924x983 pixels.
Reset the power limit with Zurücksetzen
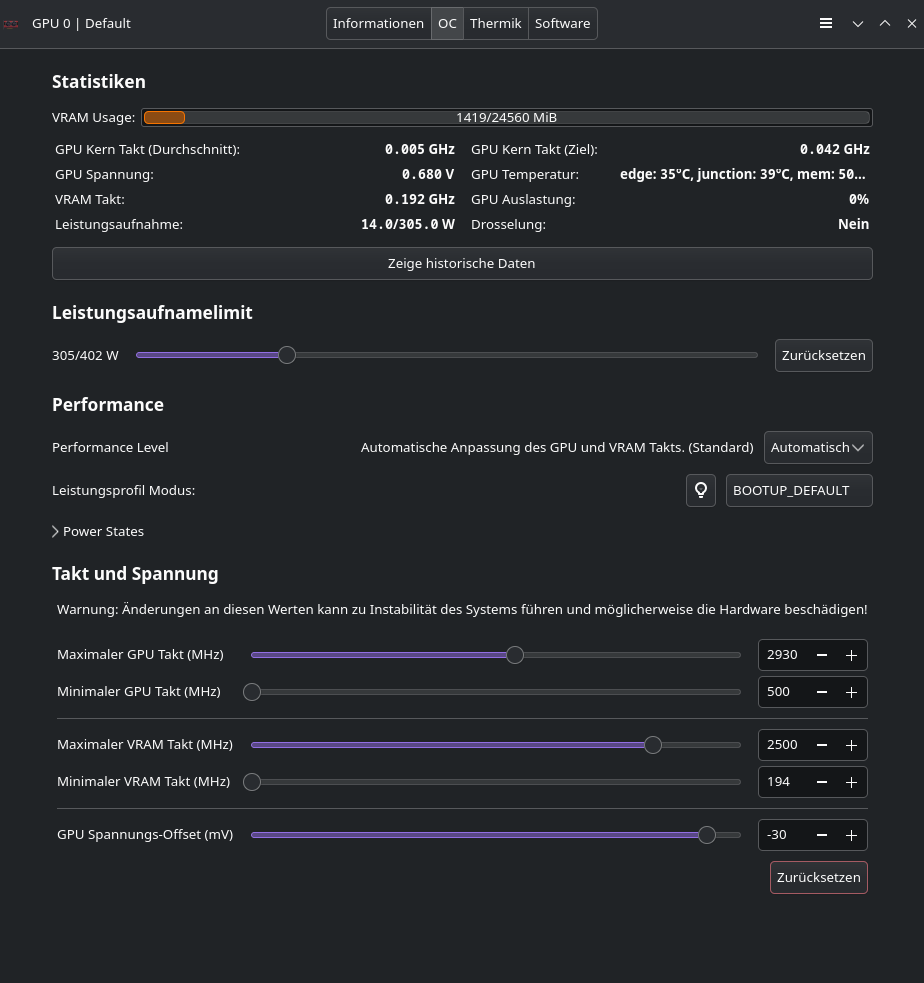(x=823, y=355)
